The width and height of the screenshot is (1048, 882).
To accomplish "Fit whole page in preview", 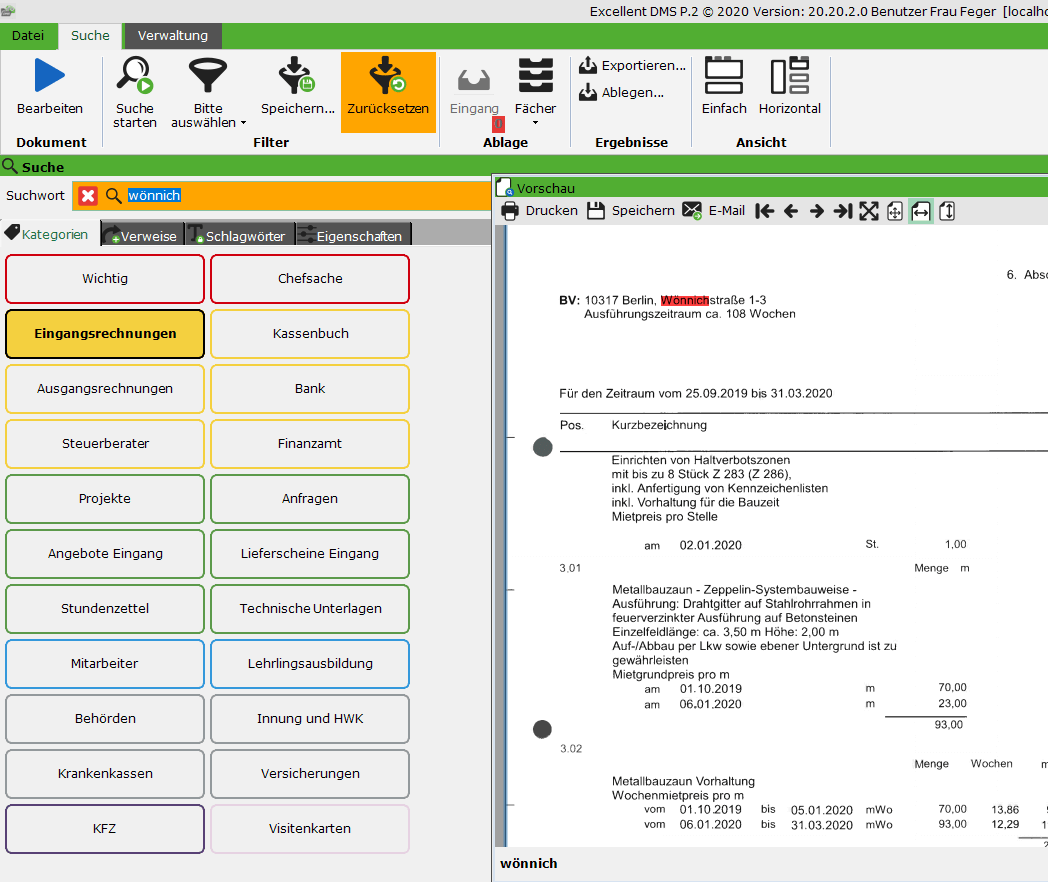I will pyautogui.click(x=895, y=211).
